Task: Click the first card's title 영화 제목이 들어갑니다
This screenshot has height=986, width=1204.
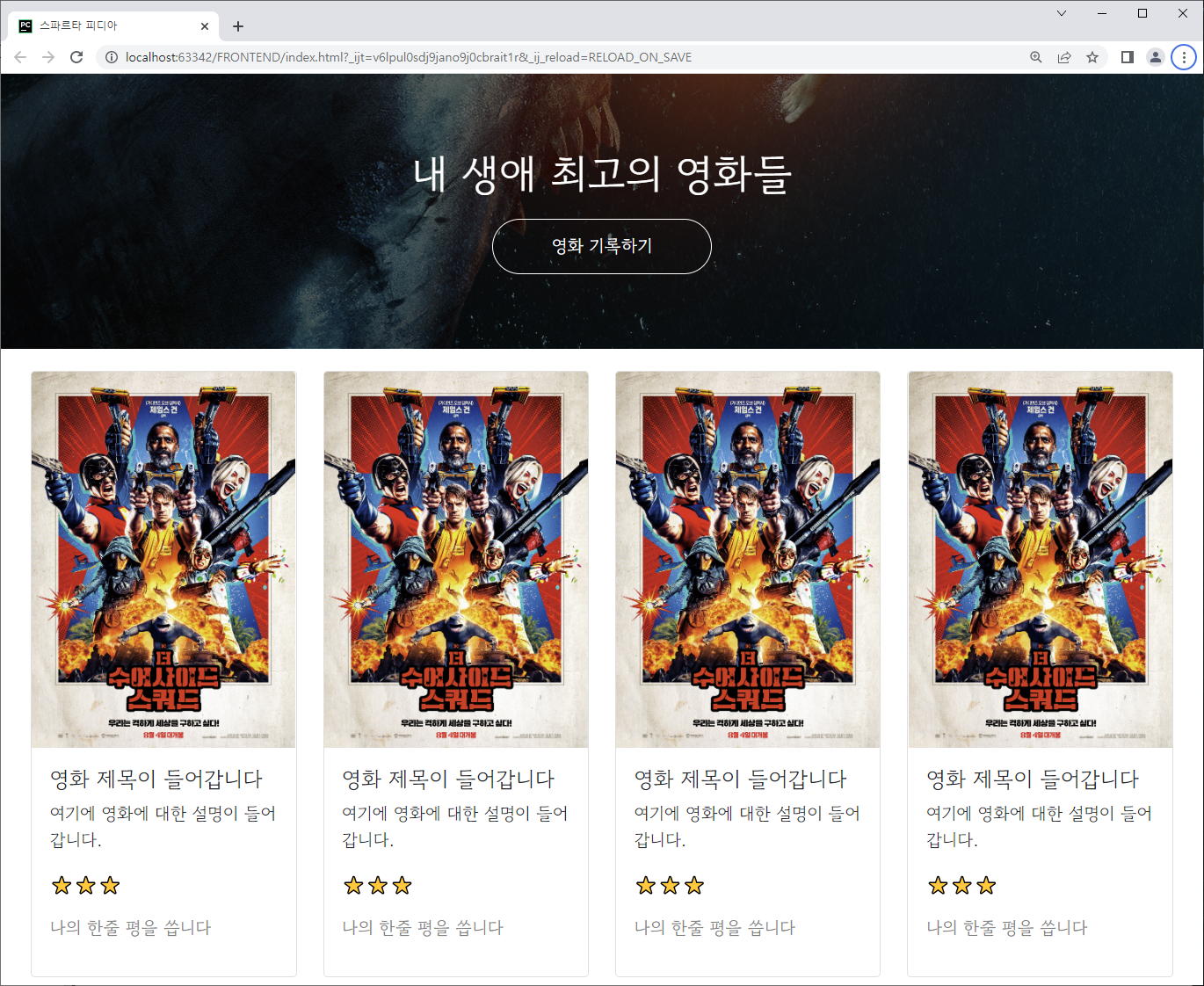Action: [156, 779]
